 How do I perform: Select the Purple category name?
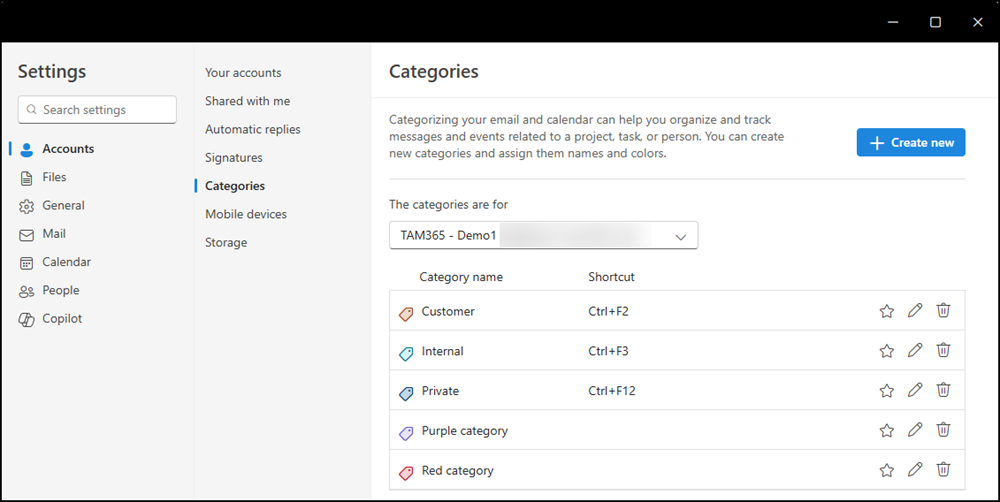click(464, 431)
